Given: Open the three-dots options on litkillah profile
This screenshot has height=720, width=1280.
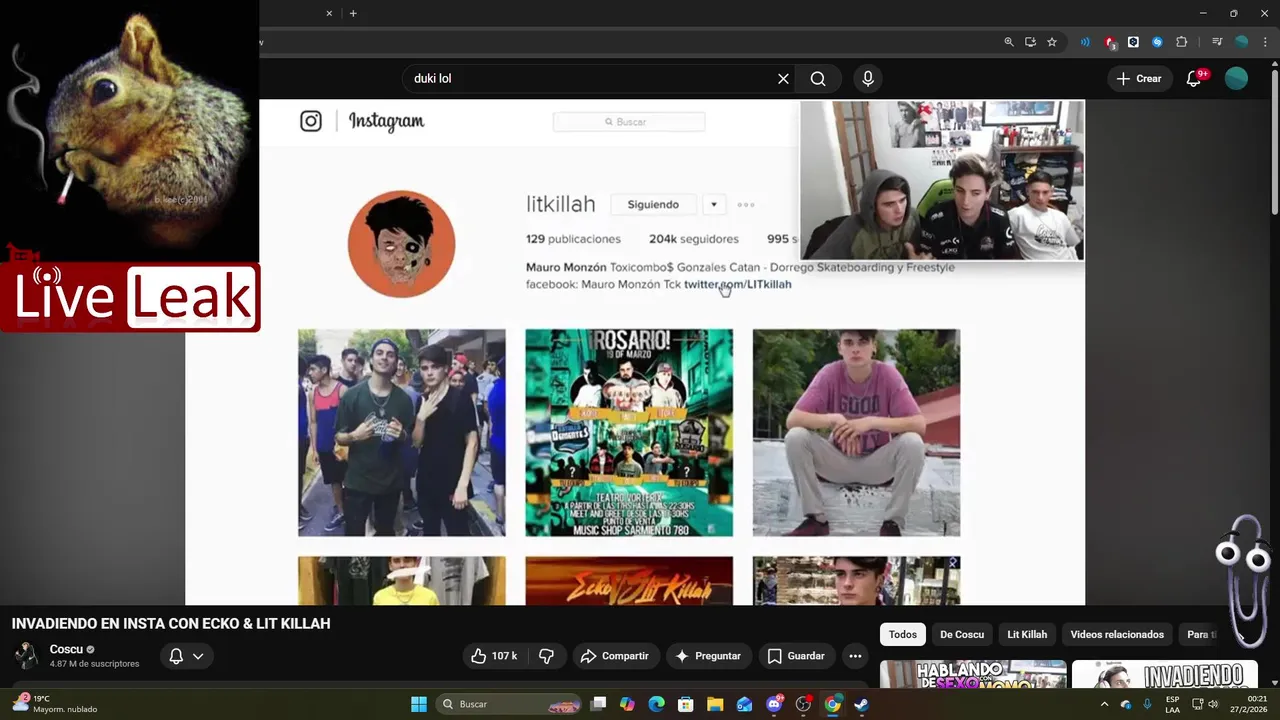Looking at the screenshot, I should [x=746, y=205].
